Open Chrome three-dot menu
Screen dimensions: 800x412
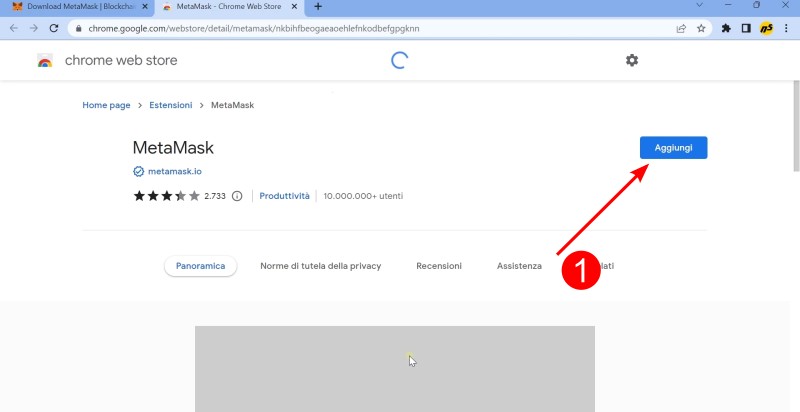[x=786, y=29]
